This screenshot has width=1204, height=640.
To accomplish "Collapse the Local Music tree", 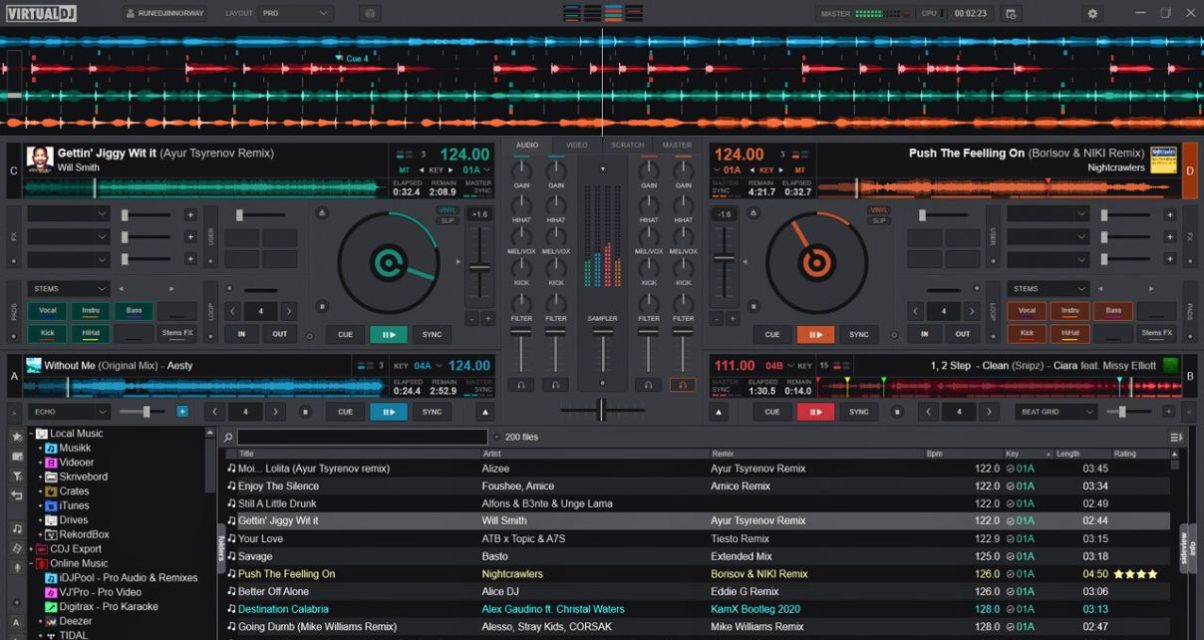I will 31,434.
